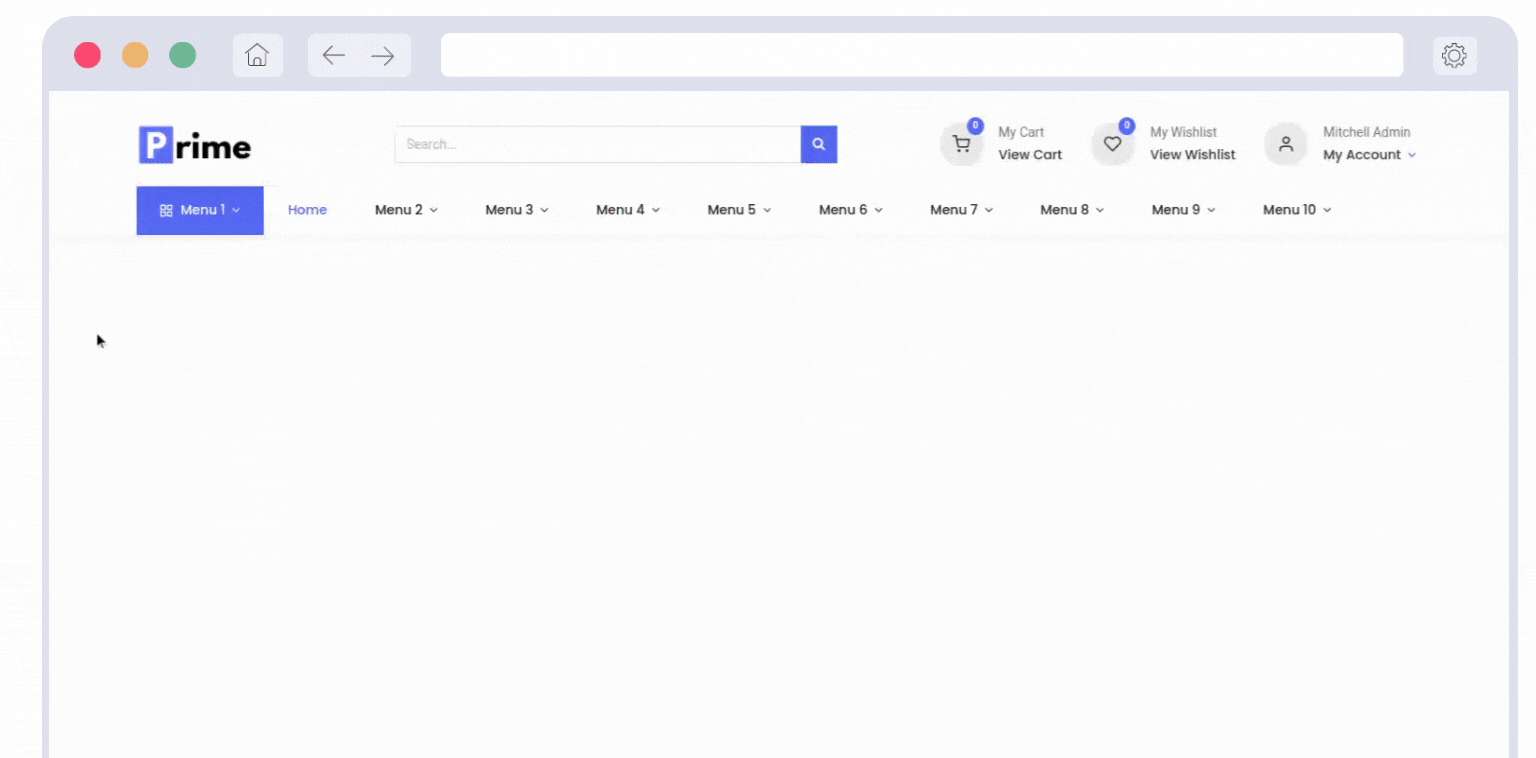Click the browser home icon

pyautogui.click(x=257, y=56)
